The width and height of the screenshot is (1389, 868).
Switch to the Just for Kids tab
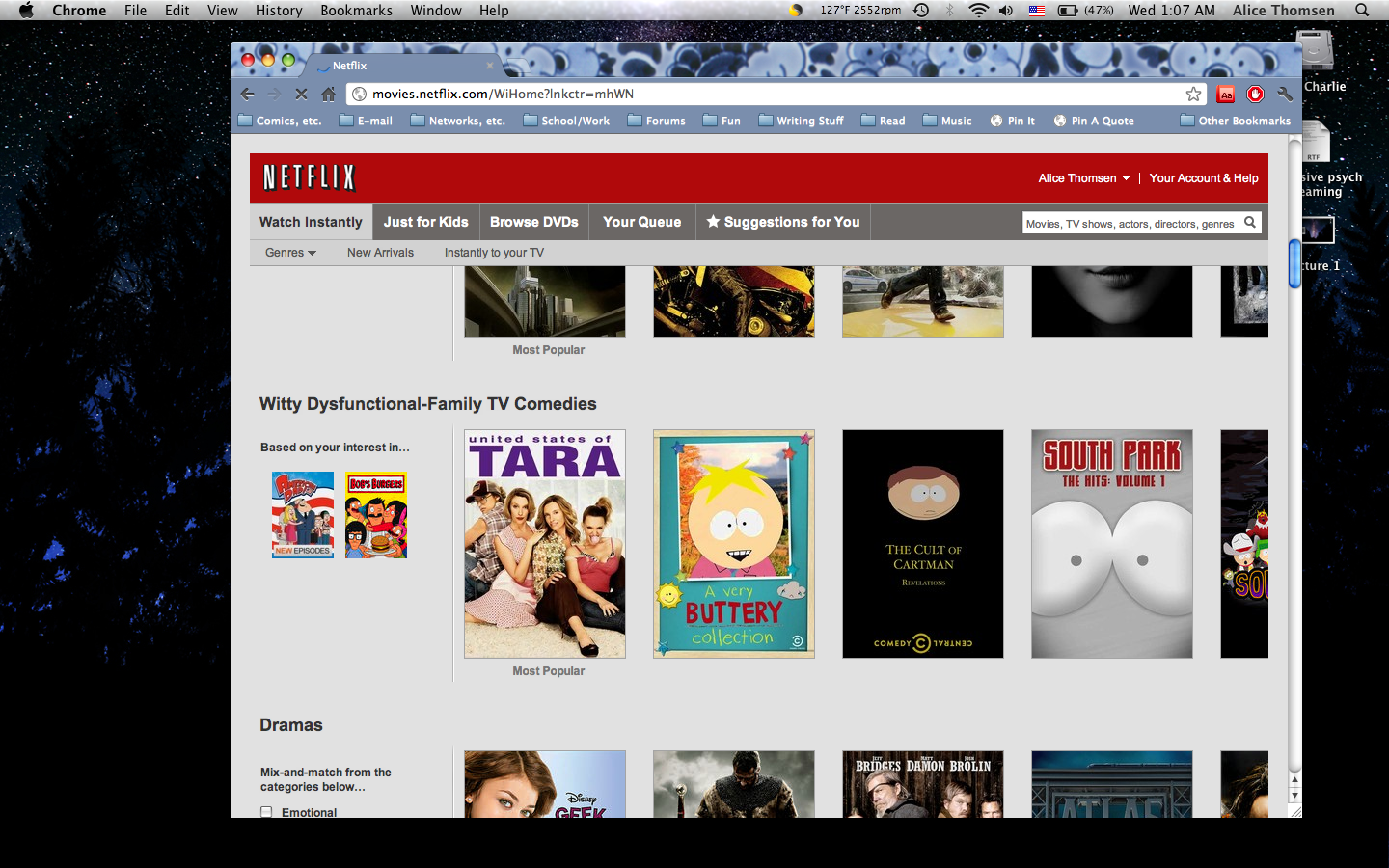point(425,222)
